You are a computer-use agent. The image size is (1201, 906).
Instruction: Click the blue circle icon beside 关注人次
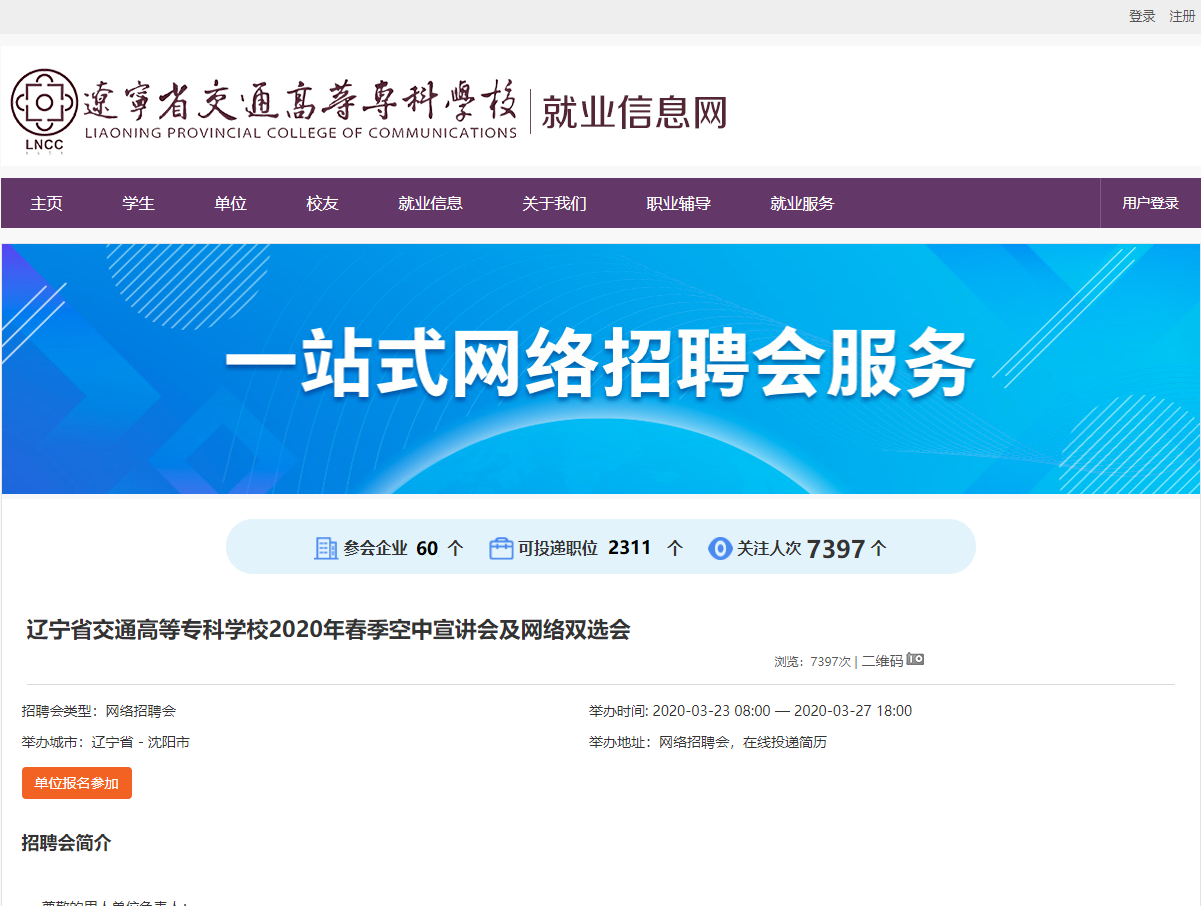pyautogui.click(x=720, y=548)
